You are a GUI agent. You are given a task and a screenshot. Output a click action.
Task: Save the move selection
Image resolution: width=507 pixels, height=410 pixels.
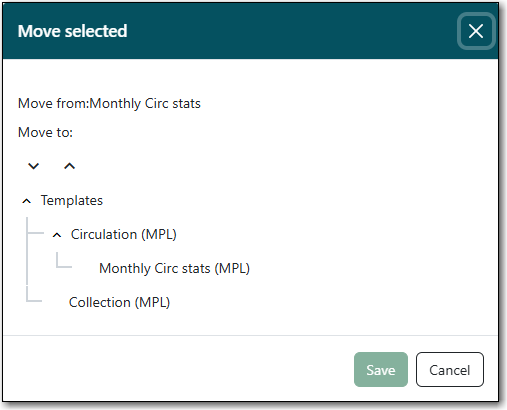pyautogui.click(x=381, y=370)
